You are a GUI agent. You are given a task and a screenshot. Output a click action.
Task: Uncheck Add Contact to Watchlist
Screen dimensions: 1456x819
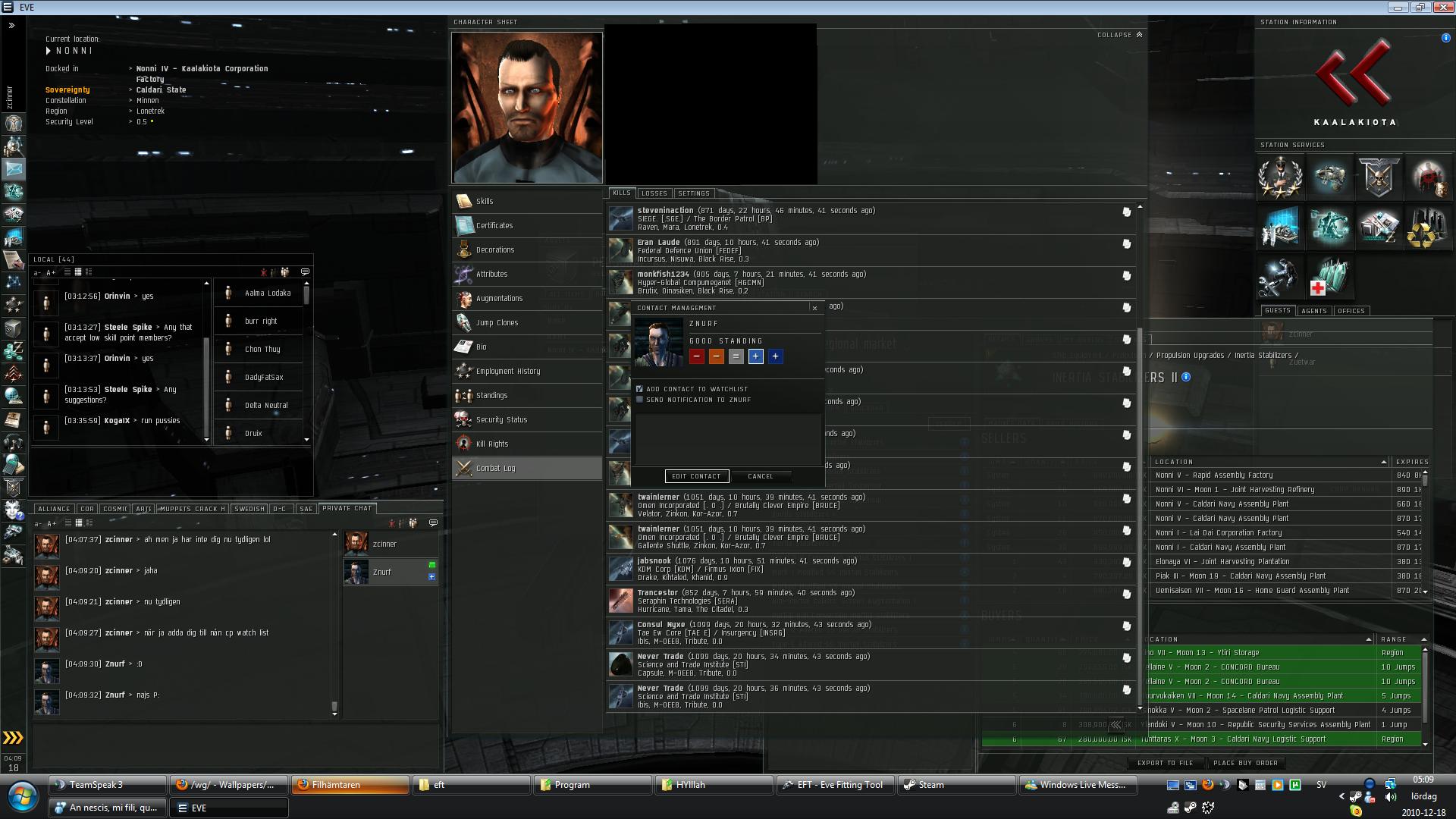point(639,389)
